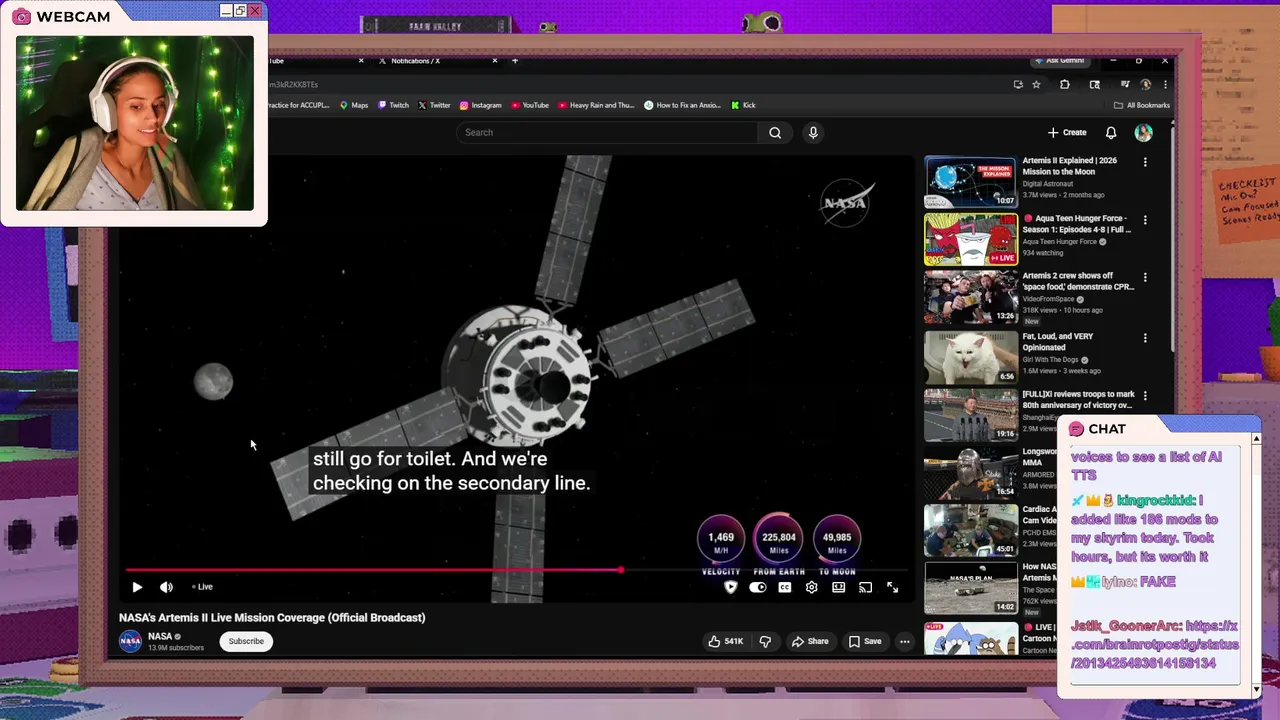
Task: Open the Instagram bookmark
Action: [481, 105]
